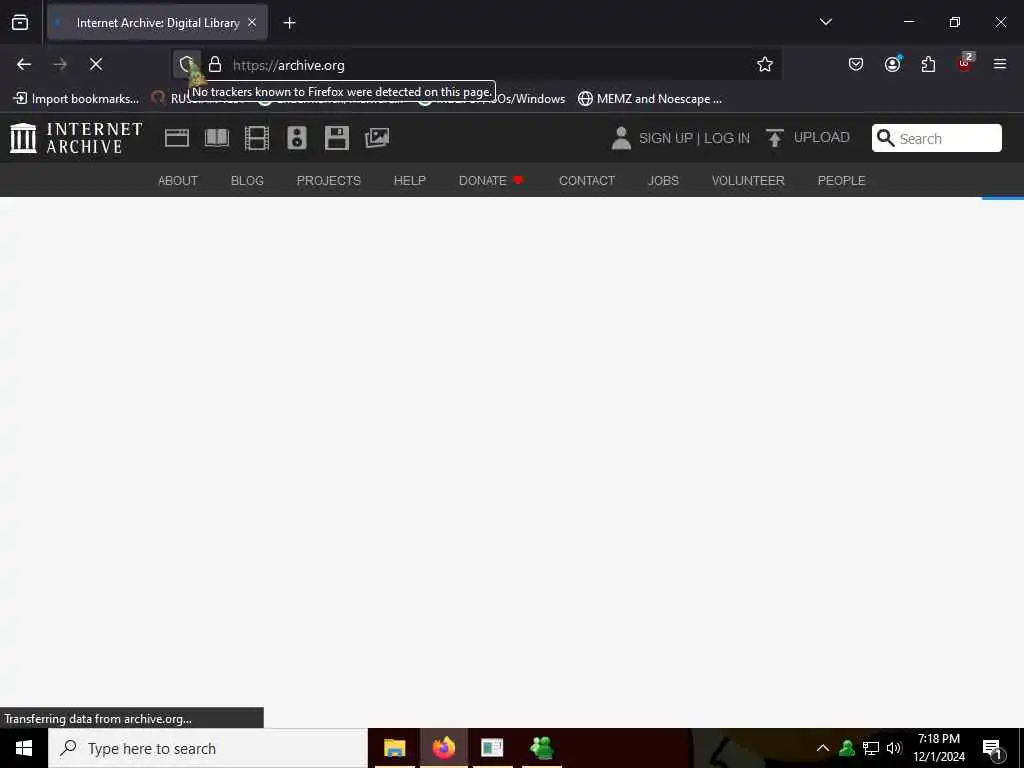
Task: Click the network tray icon
Action: pyautogui.click(x=871, y=748)
